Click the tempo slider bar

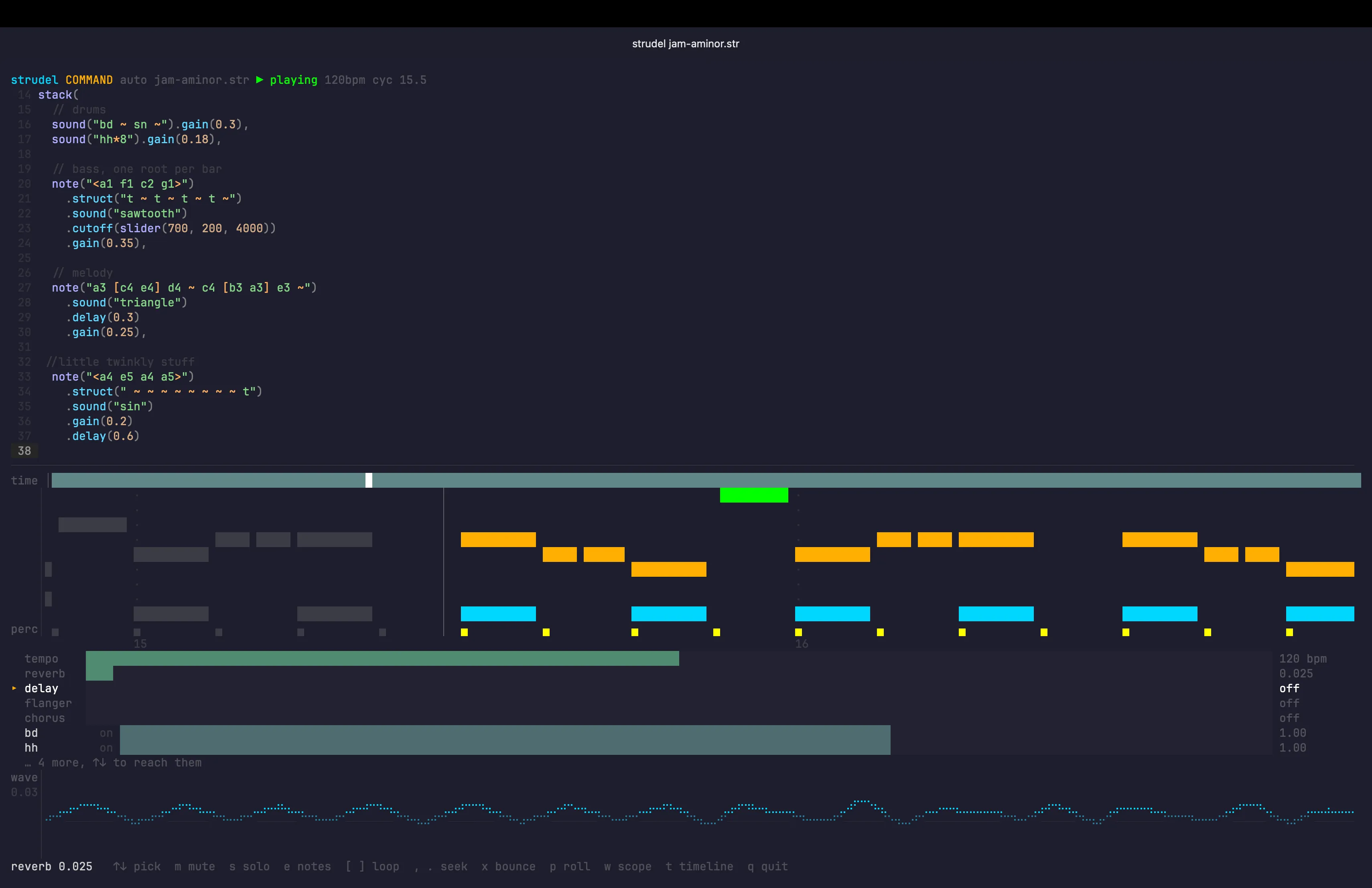pos(678,659)
